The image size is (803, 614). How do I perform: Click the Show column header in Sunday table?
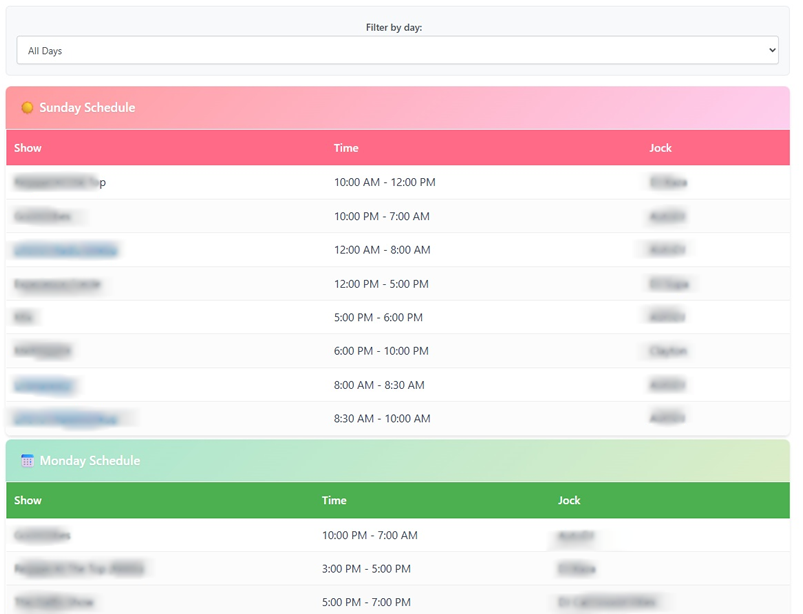coord(28,148)
